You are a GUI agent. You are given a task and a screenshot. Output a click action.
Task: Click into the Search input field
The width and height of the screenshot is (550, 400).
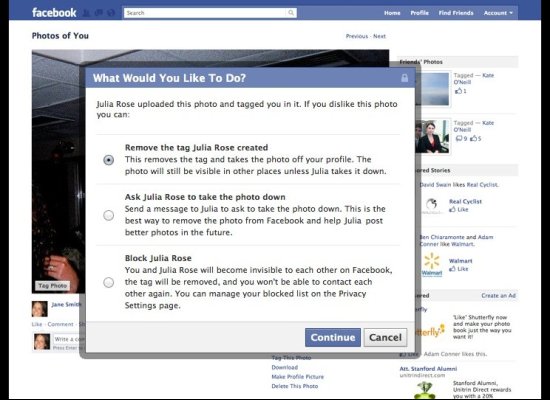click(205, 13)
